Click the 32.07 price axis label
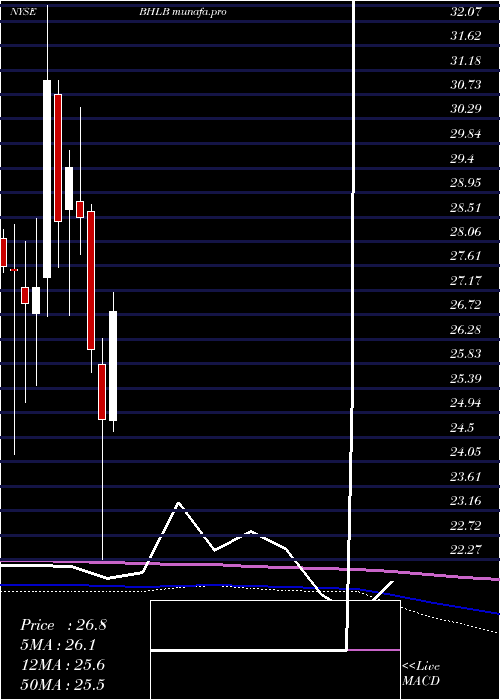The width and height of the screenshot is (500, 700). click(x=466, y=12)
